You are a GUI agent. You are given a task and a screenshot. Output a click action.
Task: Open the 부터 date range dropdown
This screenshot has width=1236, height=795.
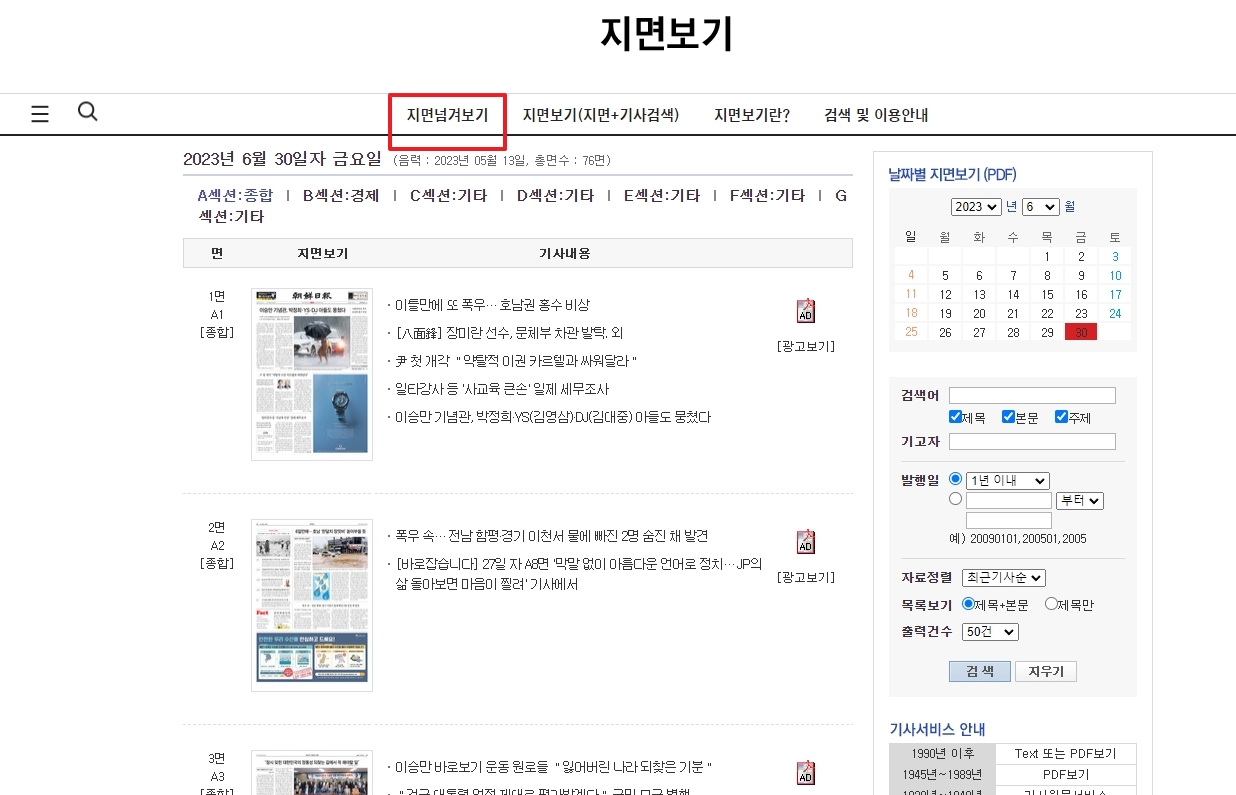[x=1079, y=501]
